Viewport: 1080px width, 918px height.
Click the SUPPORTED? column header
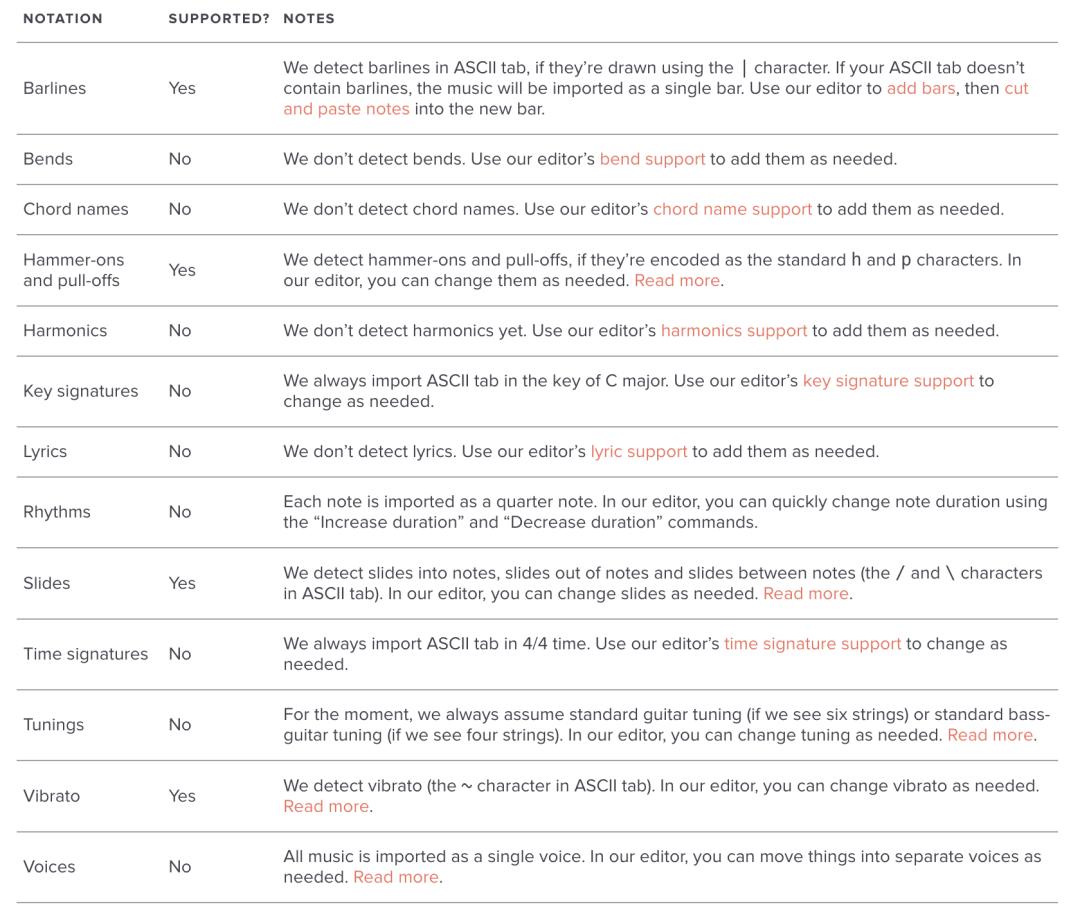point(219,19)
